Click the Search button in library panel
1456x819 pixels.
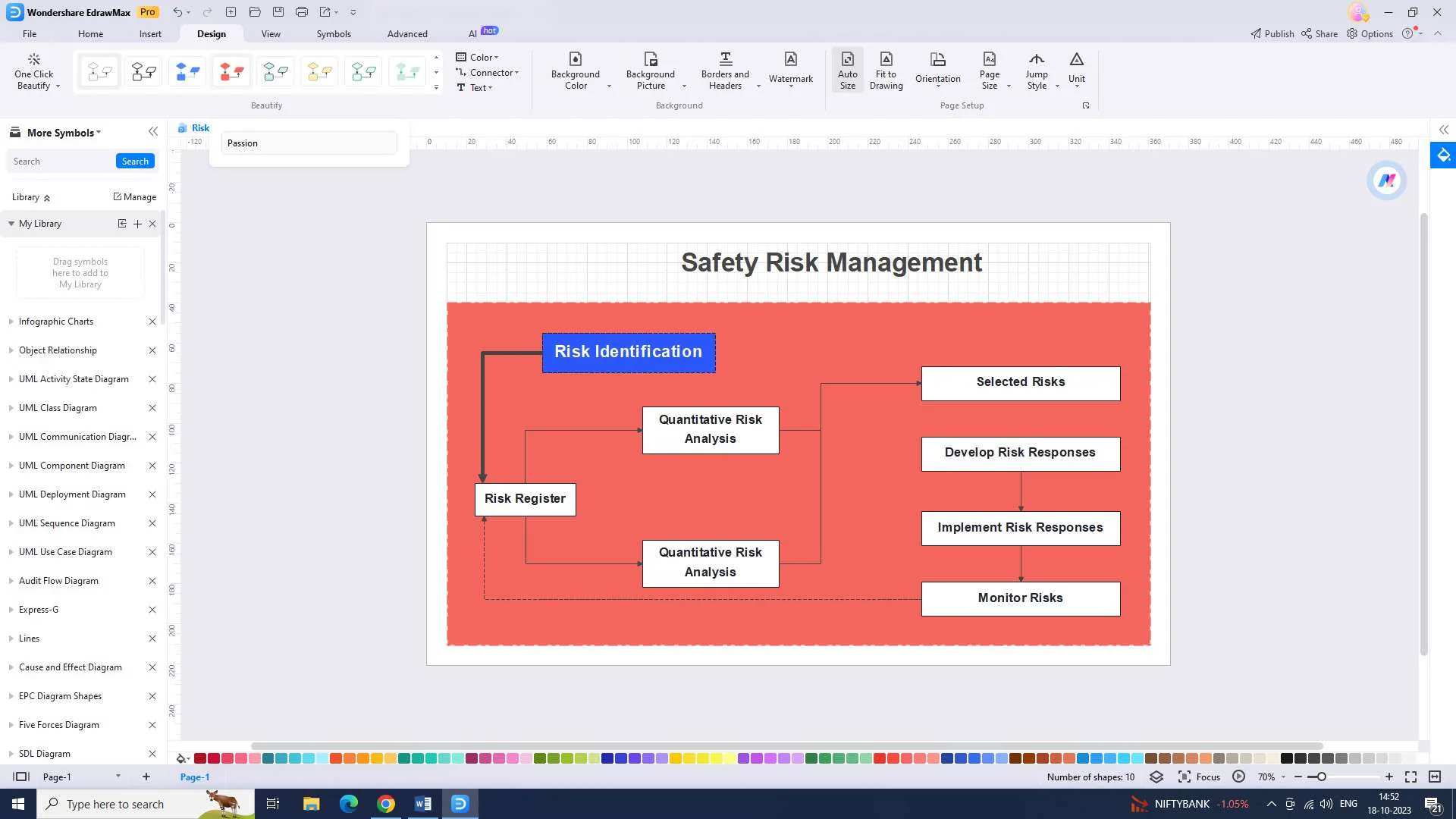point(135,161)
